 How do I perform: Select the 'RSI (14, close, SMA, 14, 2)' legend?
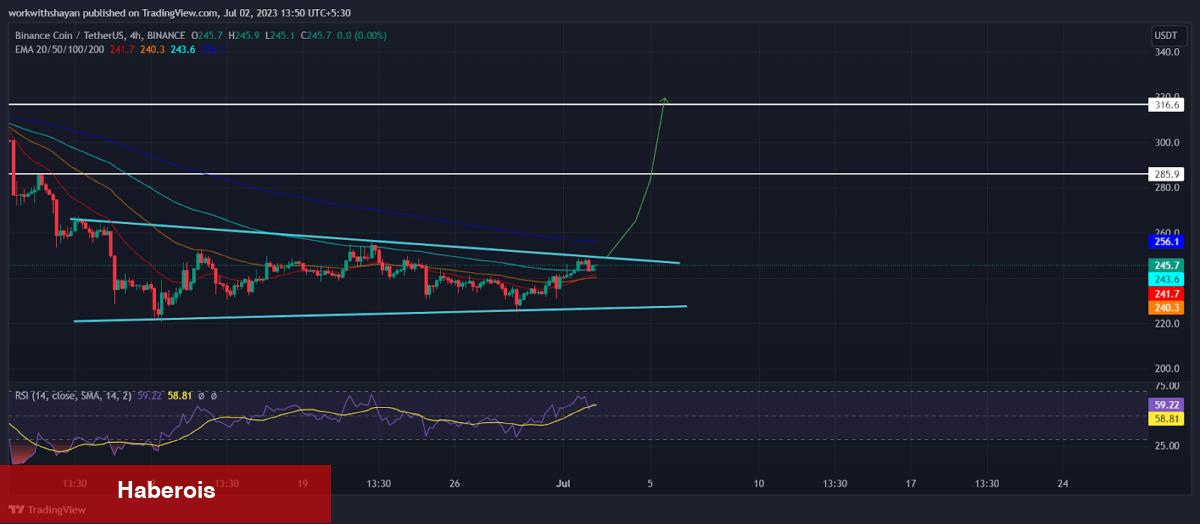pos(71,396)
